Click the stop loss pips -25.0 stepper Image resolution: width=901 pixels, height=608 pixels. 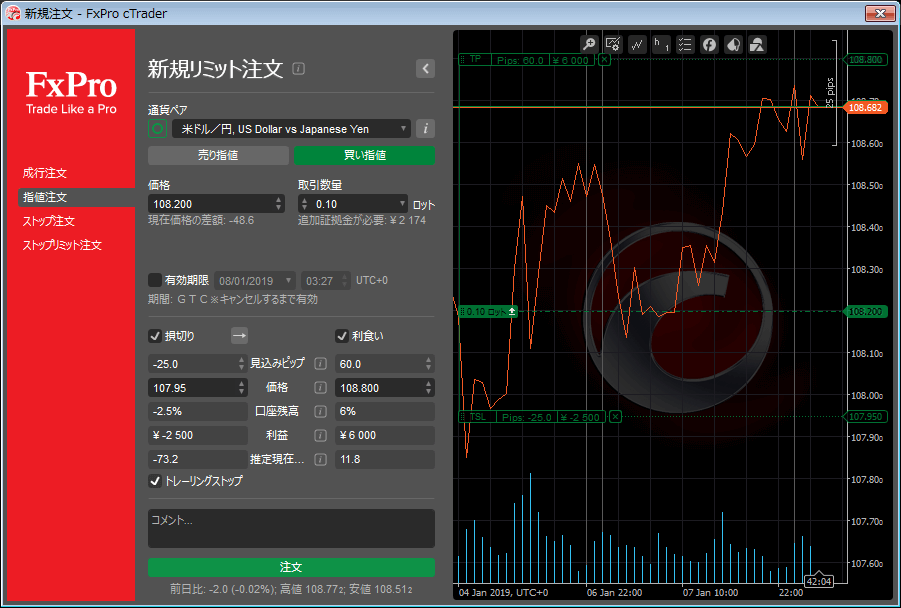coord(241,364)
